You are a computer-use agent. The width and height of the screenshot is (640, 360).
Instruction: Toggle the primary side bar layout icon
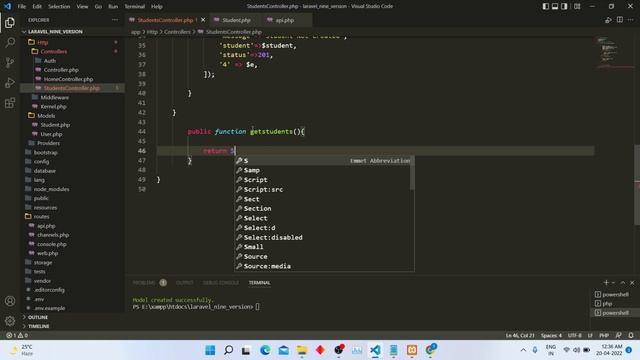pos(546,6)
